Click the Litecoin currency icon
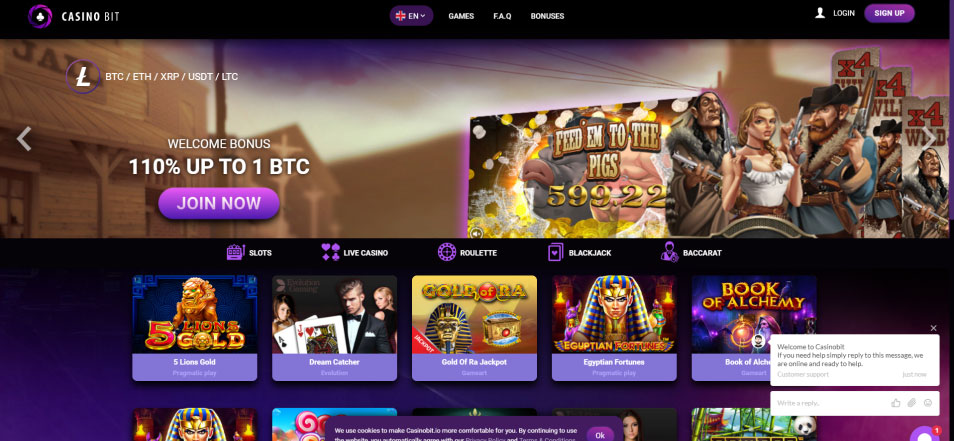 tap(83, 77)
